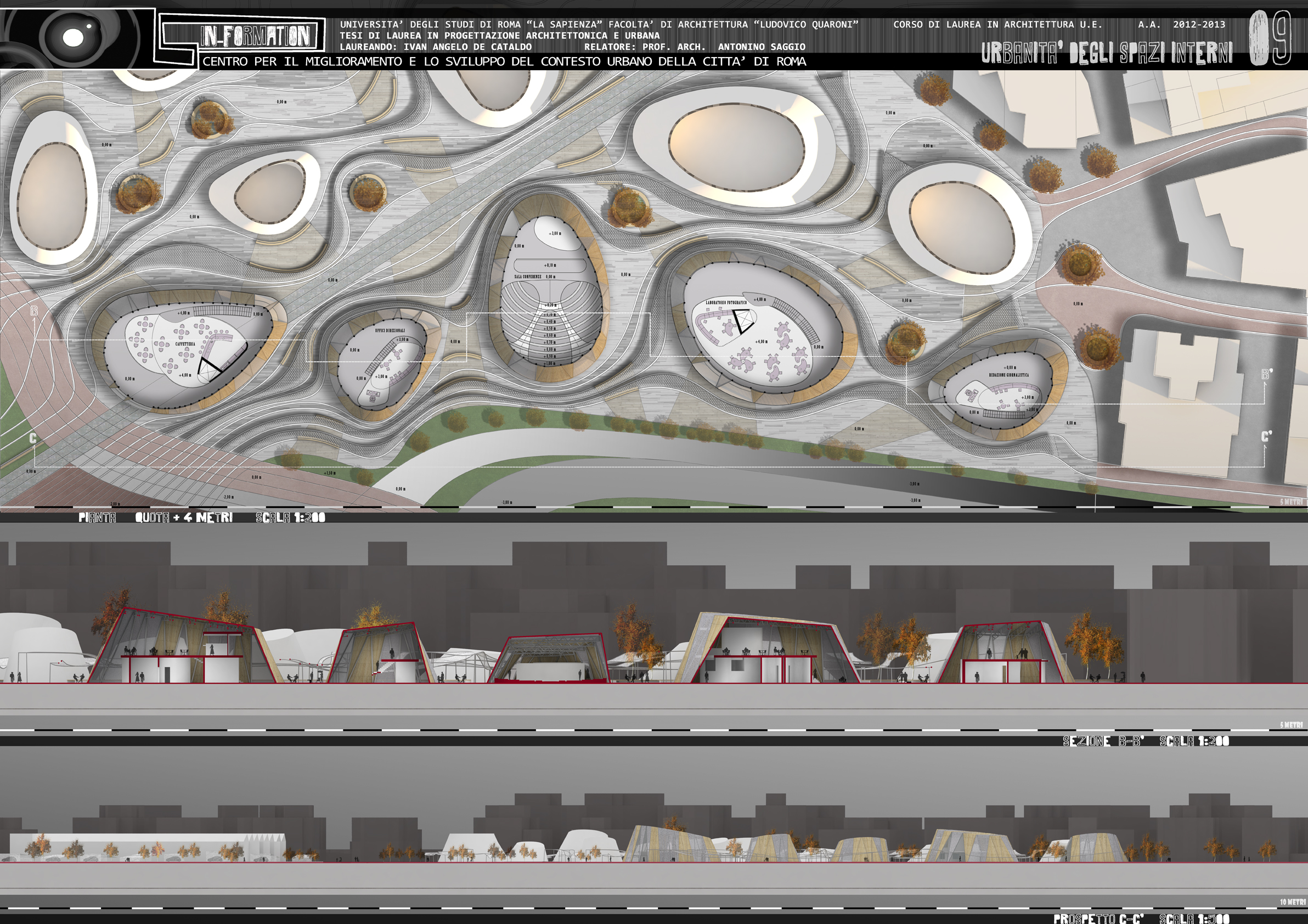Click the section marker C' on right
The width and height of the screenshot is (1308, 924).
[x=1266, y=437]
